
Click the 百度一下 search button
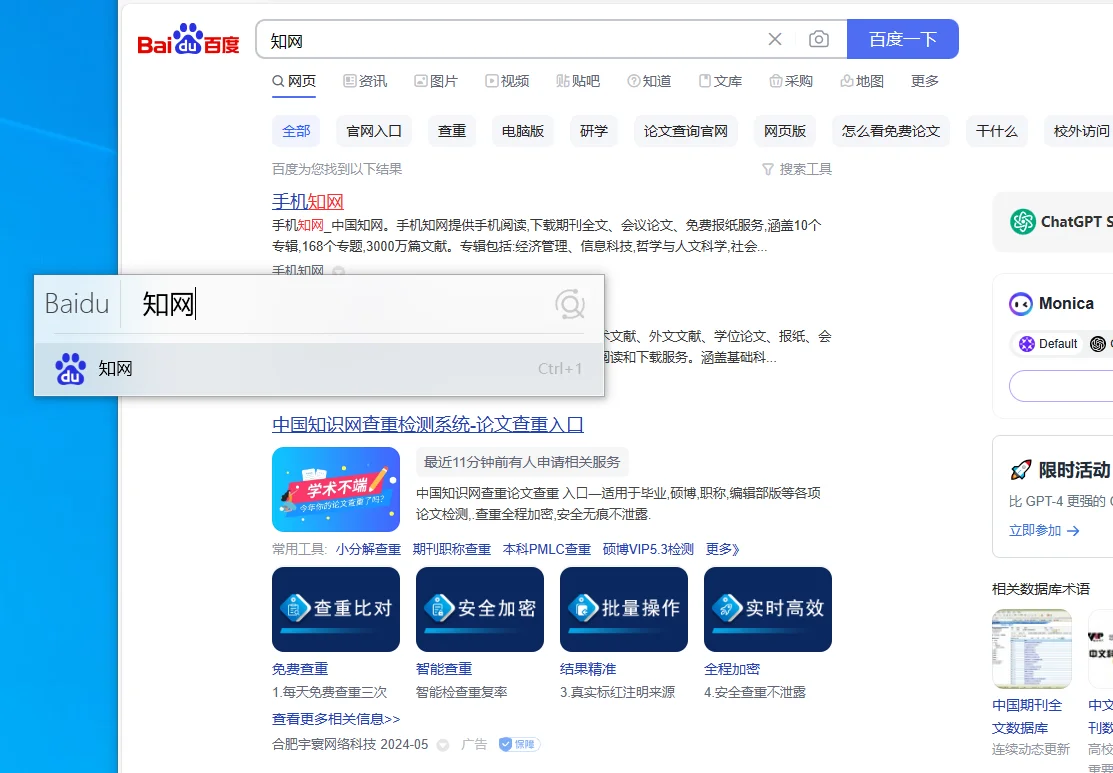coord(902,39)
